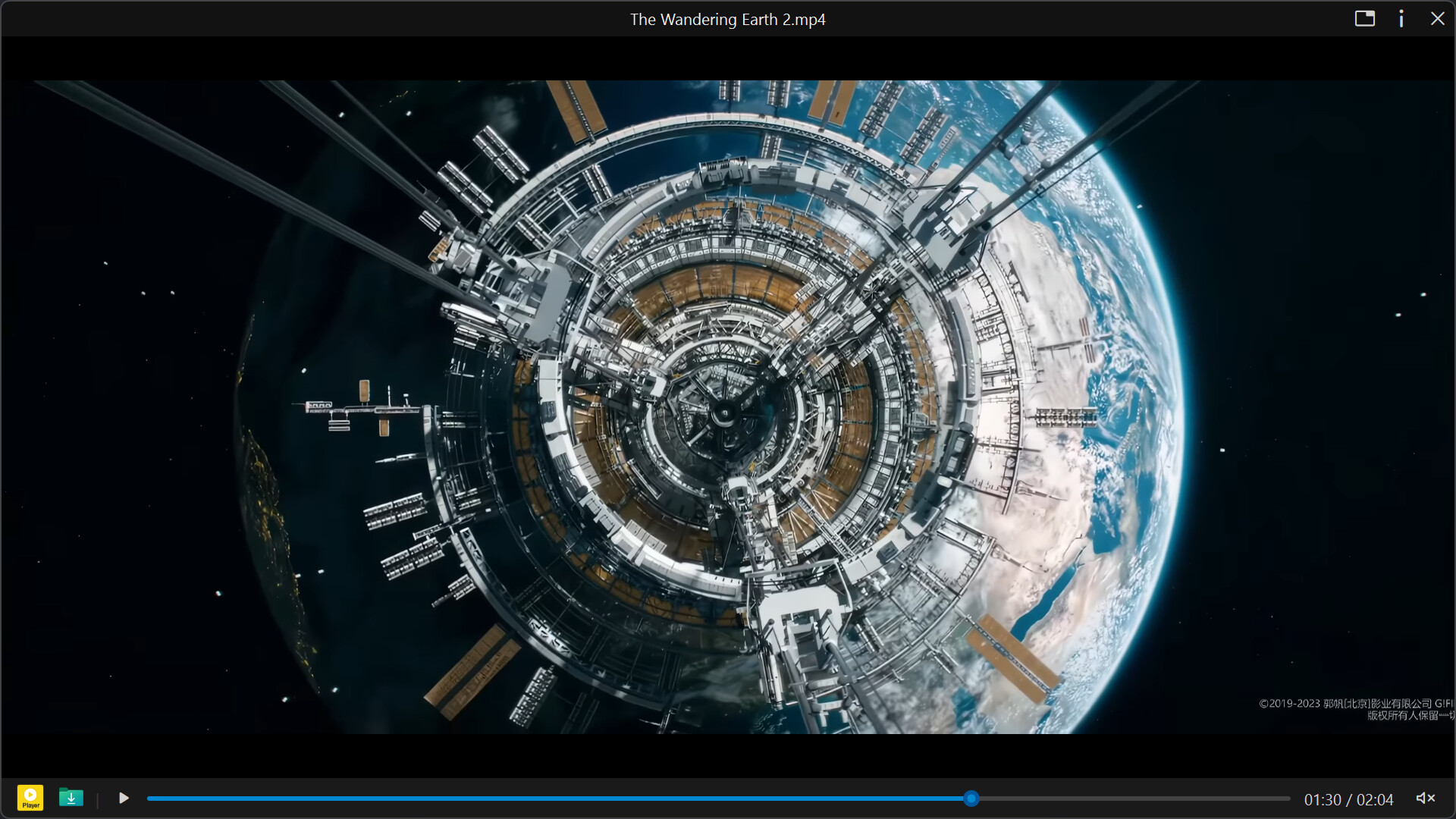This screenshot has height=819, width=1456.
Task: Enter picture-in-picture mini player mode
Action: [x=1364, y=18]
